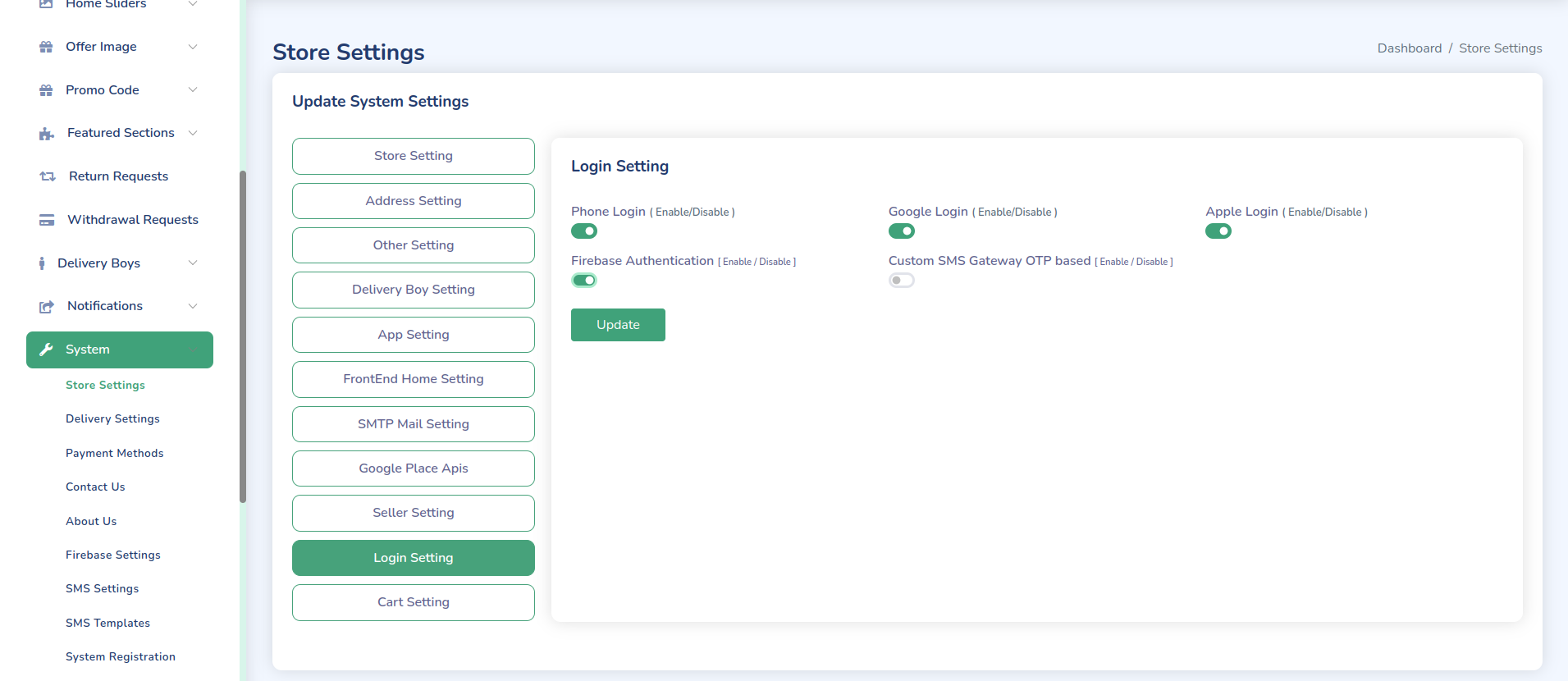Expand the Featured Sections chevron
The image size is (1568, 681).
point(193,133)
